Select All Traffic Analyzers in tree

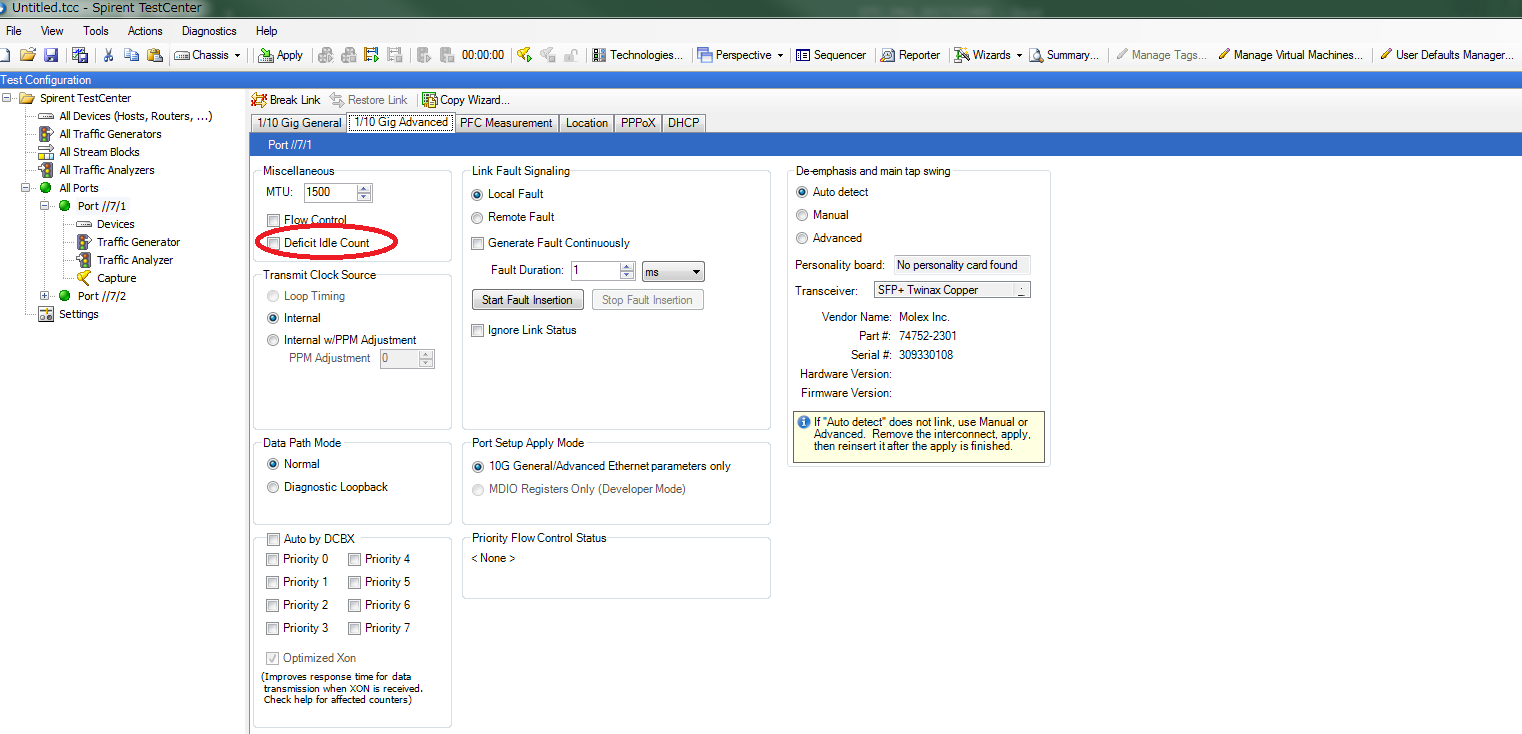pyautogui.click(x=107, y=170)
